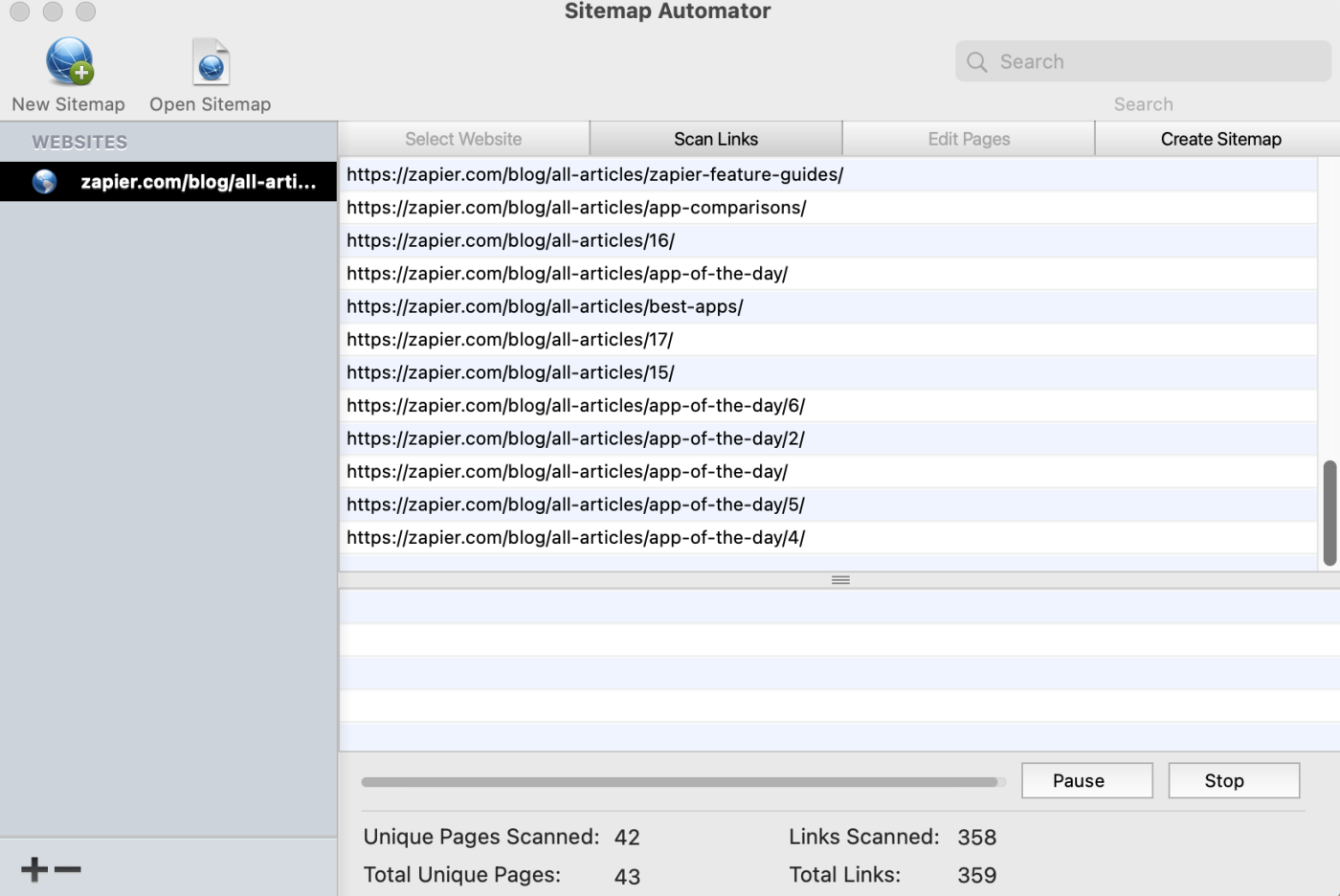Select the best-apps/ URL row
The height and width of the screenshot is (896, 1340).
(828, 306)
